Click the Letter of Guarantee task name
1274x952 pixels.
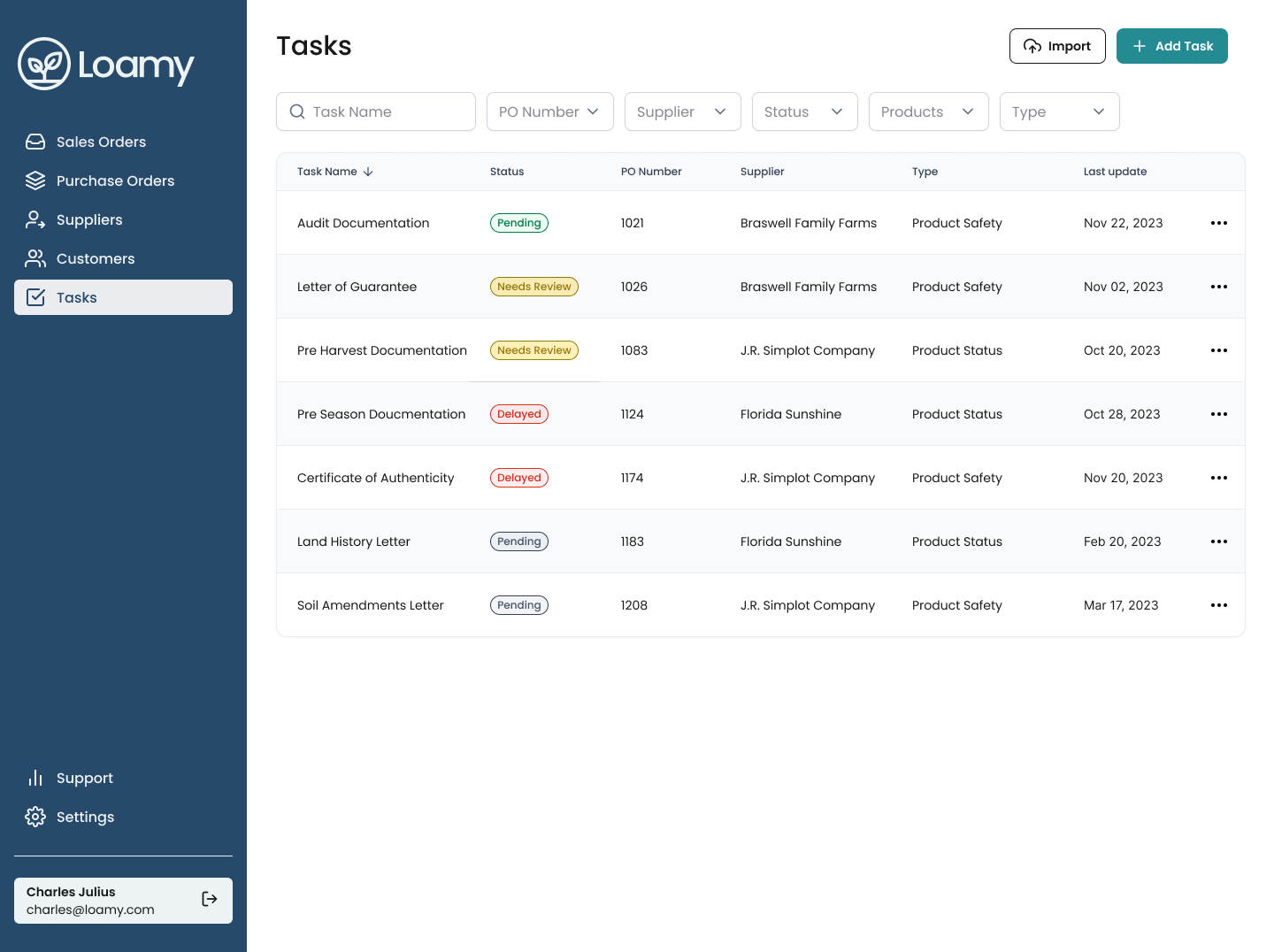coord(357,287)
